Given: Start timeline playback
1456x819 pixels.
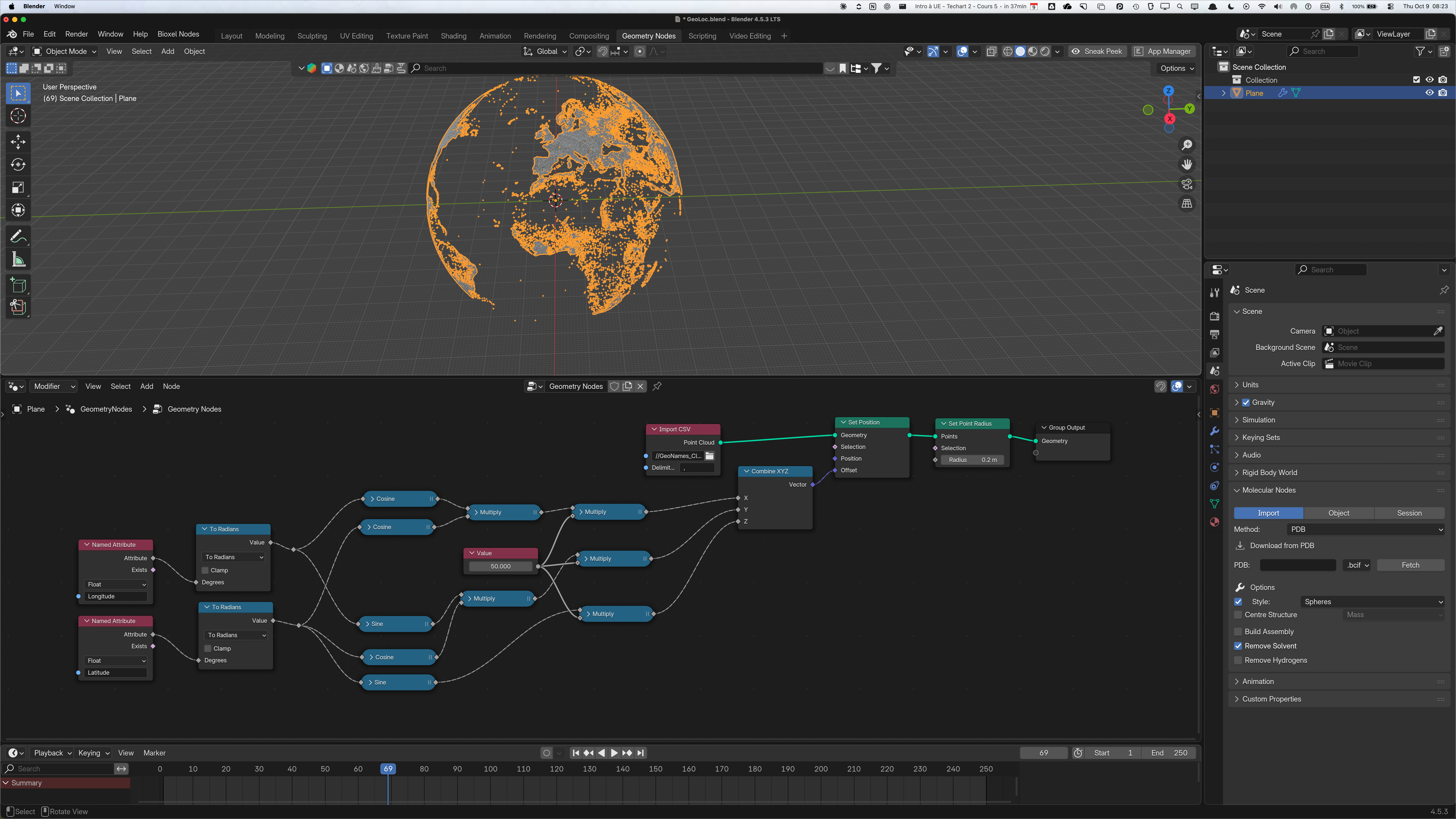Looking at the screenshot, I should click(614, 753).
